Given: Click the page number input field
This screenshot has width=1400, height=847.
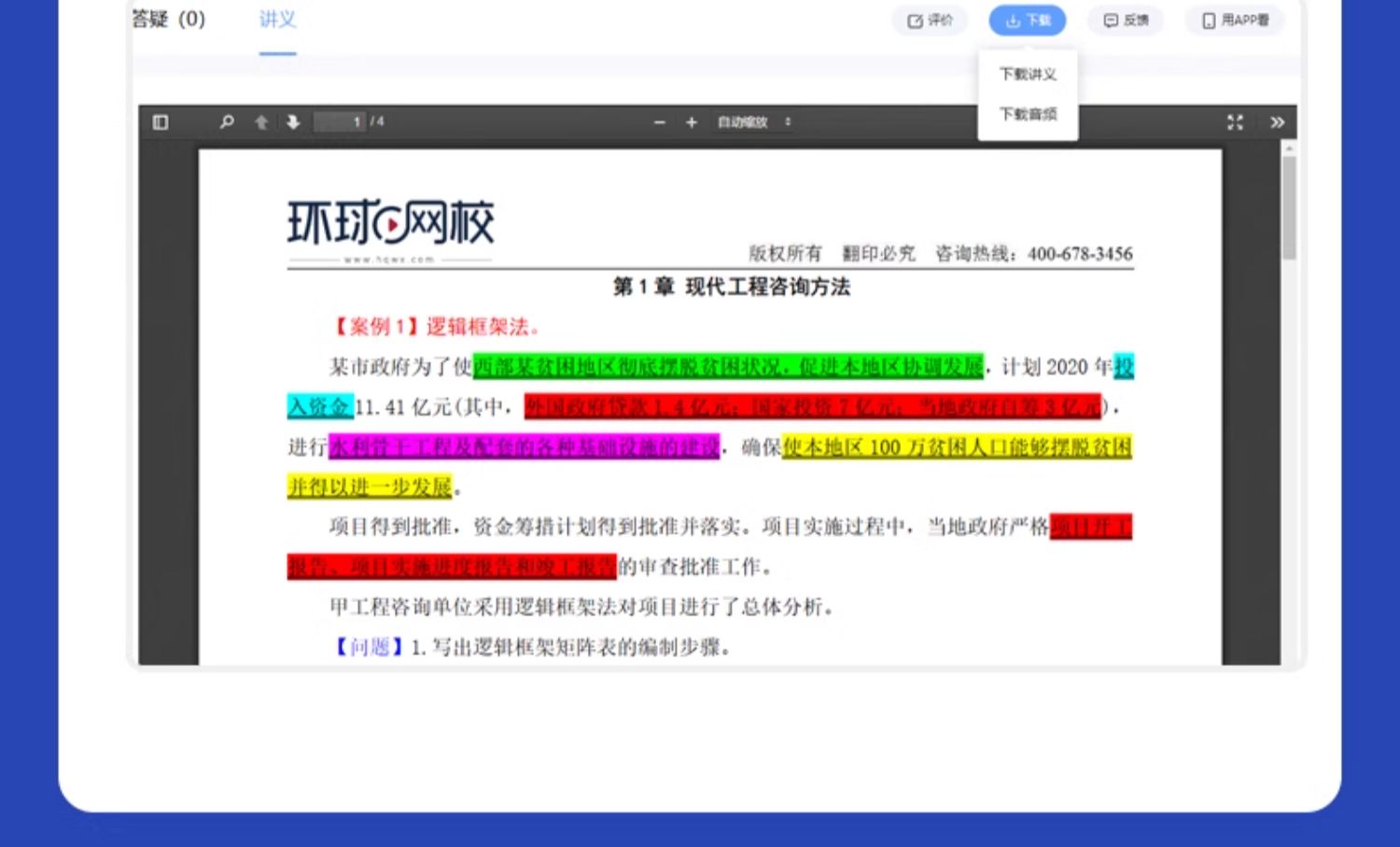Looking at the screenshot, I should coord(340,122).
